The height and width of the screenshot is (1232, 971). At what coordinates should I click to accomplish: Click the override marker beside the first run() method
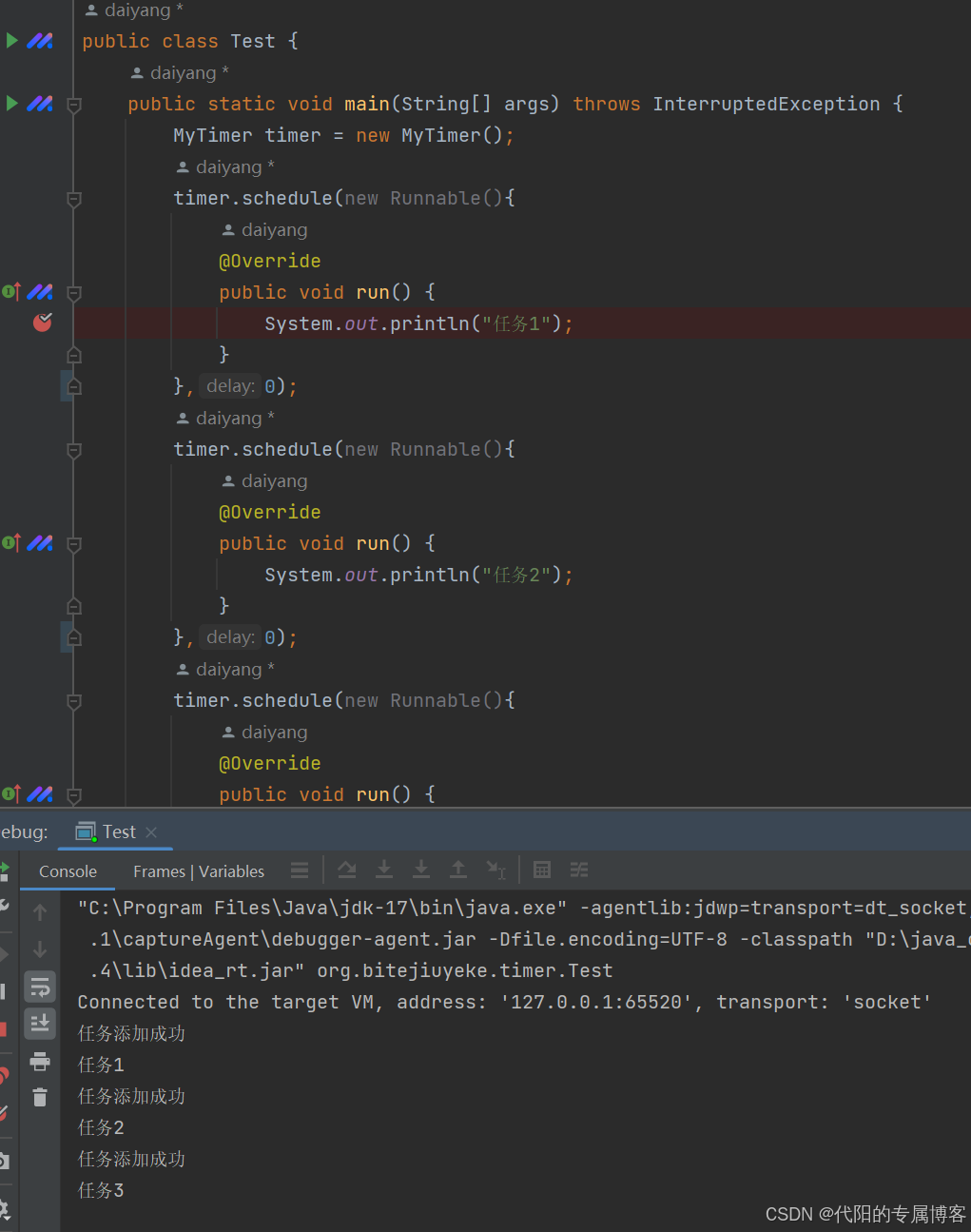pos(11,291)
